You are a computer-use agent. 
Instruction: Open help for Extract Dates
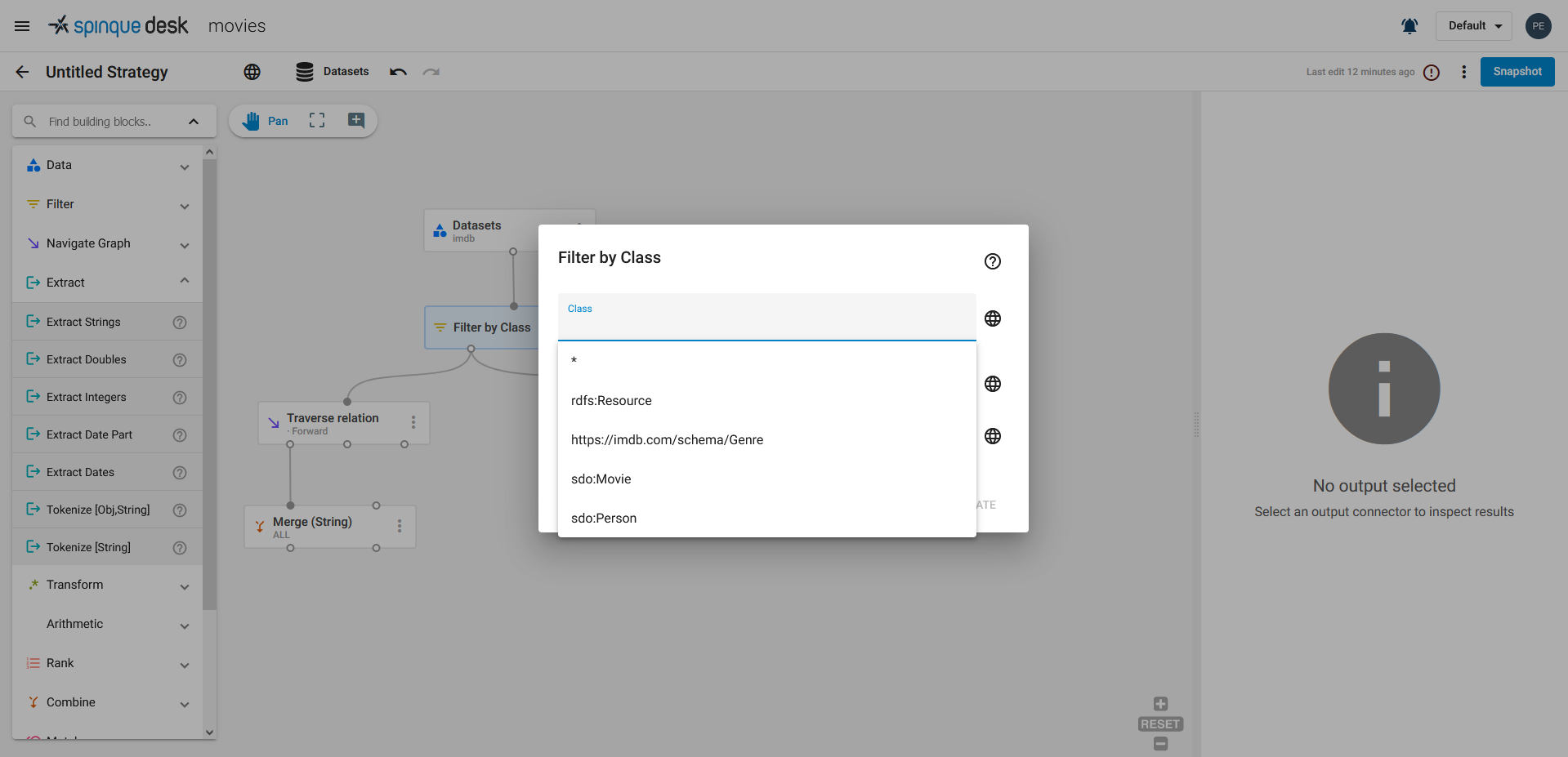pos(180,473)
